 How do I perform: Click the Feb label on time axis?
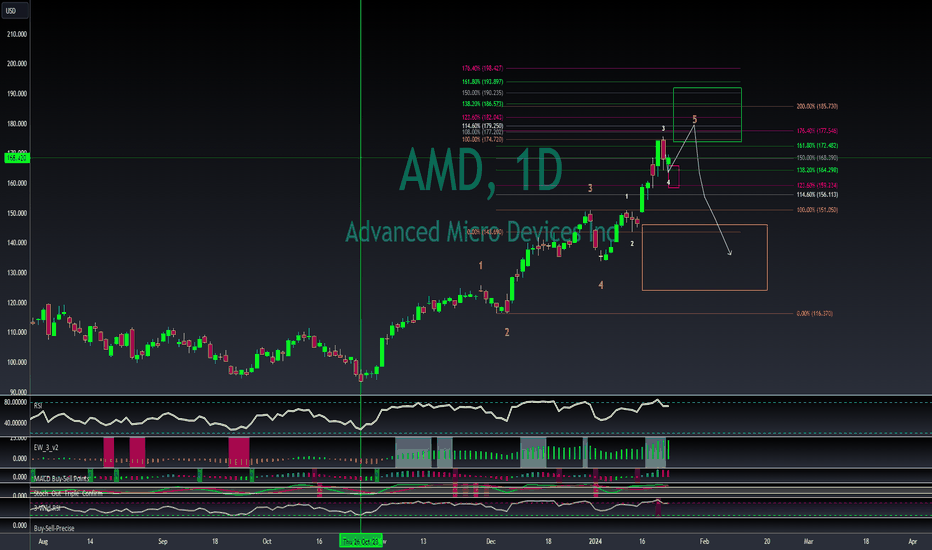pyautogui.click(x=704, y=542)
